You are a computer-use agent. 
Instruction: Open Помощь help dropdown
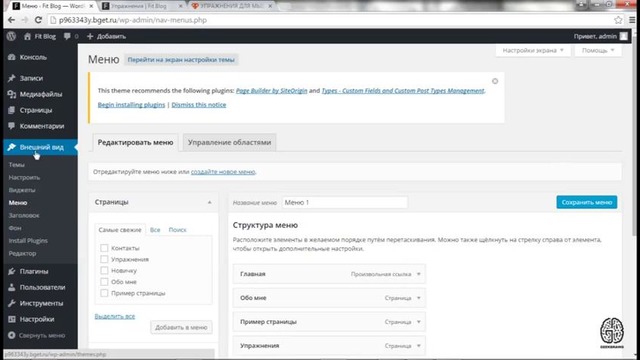click(x=598, y=50)
